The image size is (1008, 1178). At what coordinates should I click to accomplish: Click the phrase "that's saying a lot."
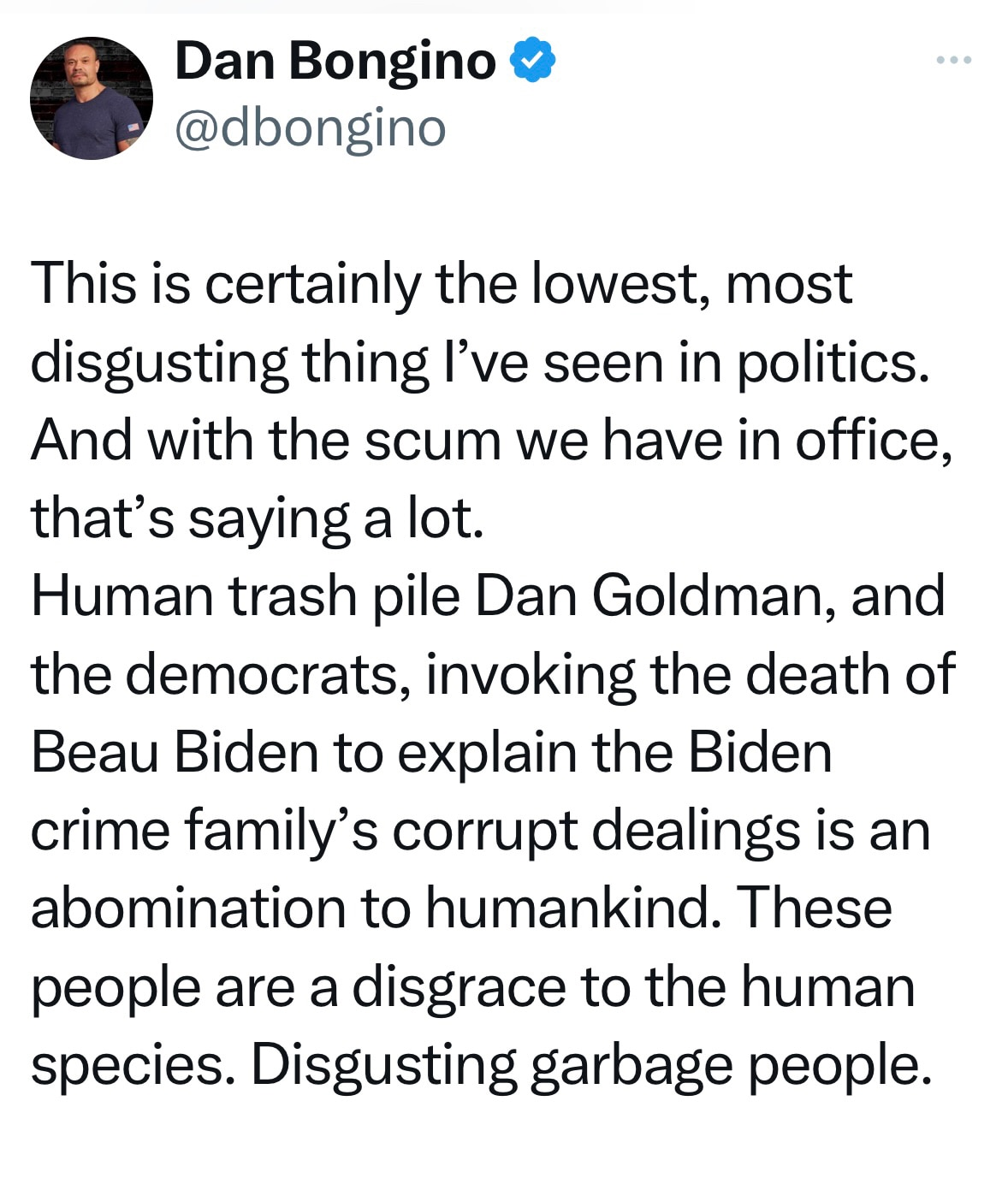point(258,518)
